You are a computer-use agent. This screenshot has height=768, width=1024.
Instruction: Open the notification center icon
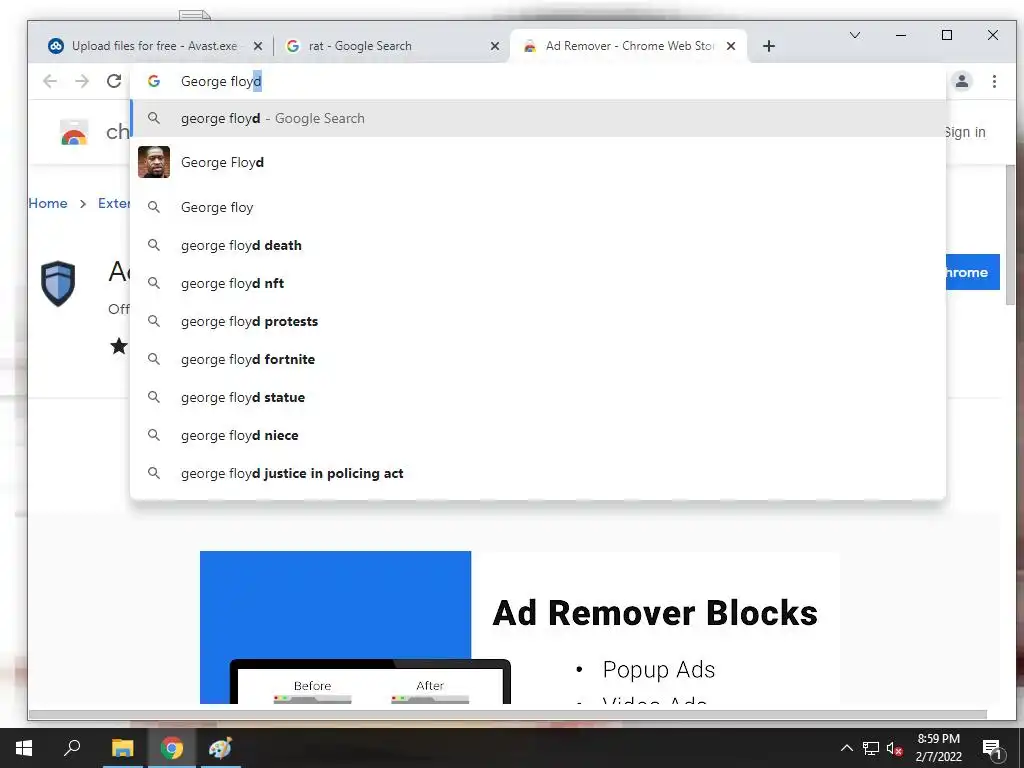[x=992, y=750]
